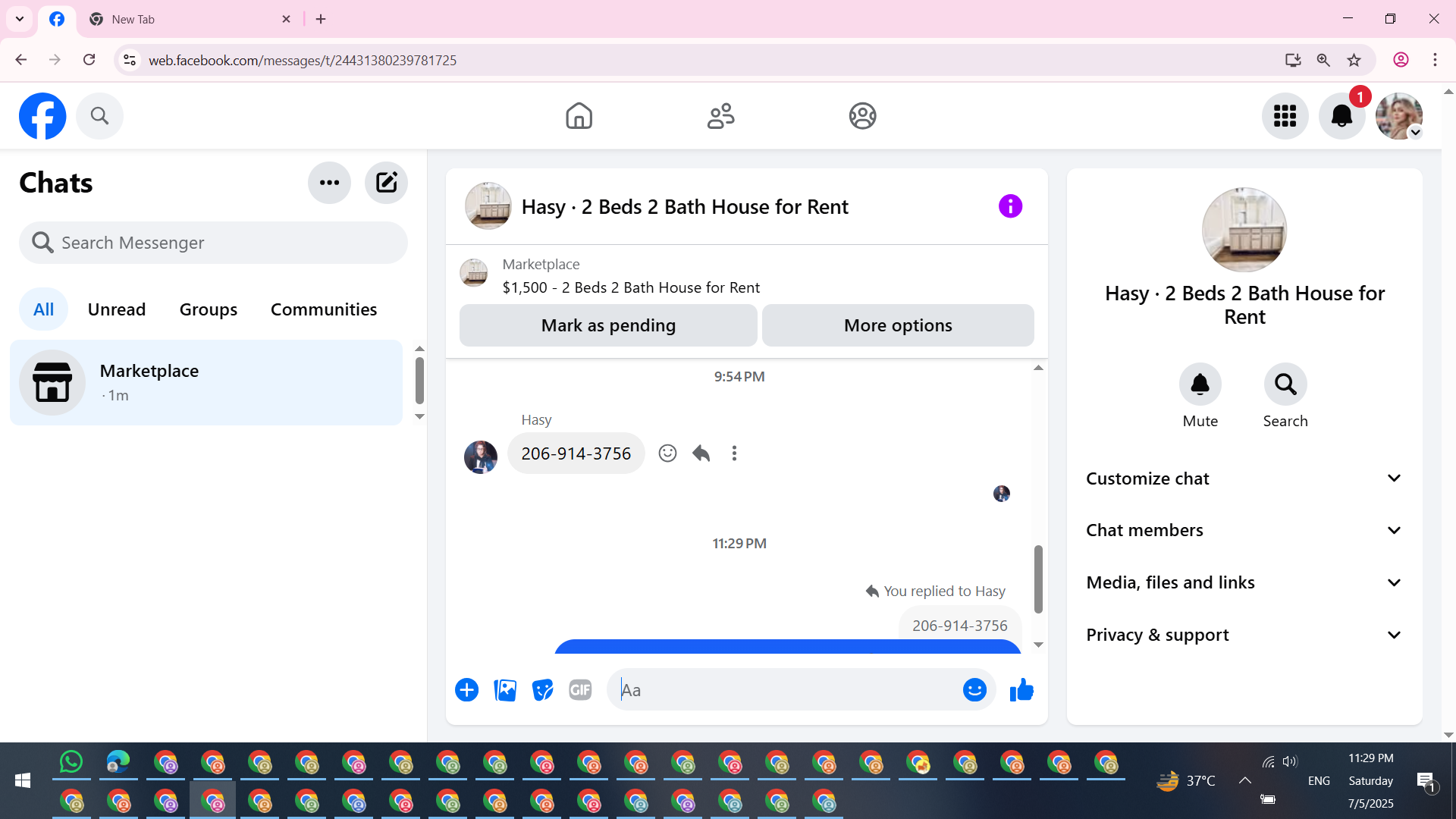
Task: Reply to Hasy's 206-914-3756 message
Action: click(x=701, y=453)
